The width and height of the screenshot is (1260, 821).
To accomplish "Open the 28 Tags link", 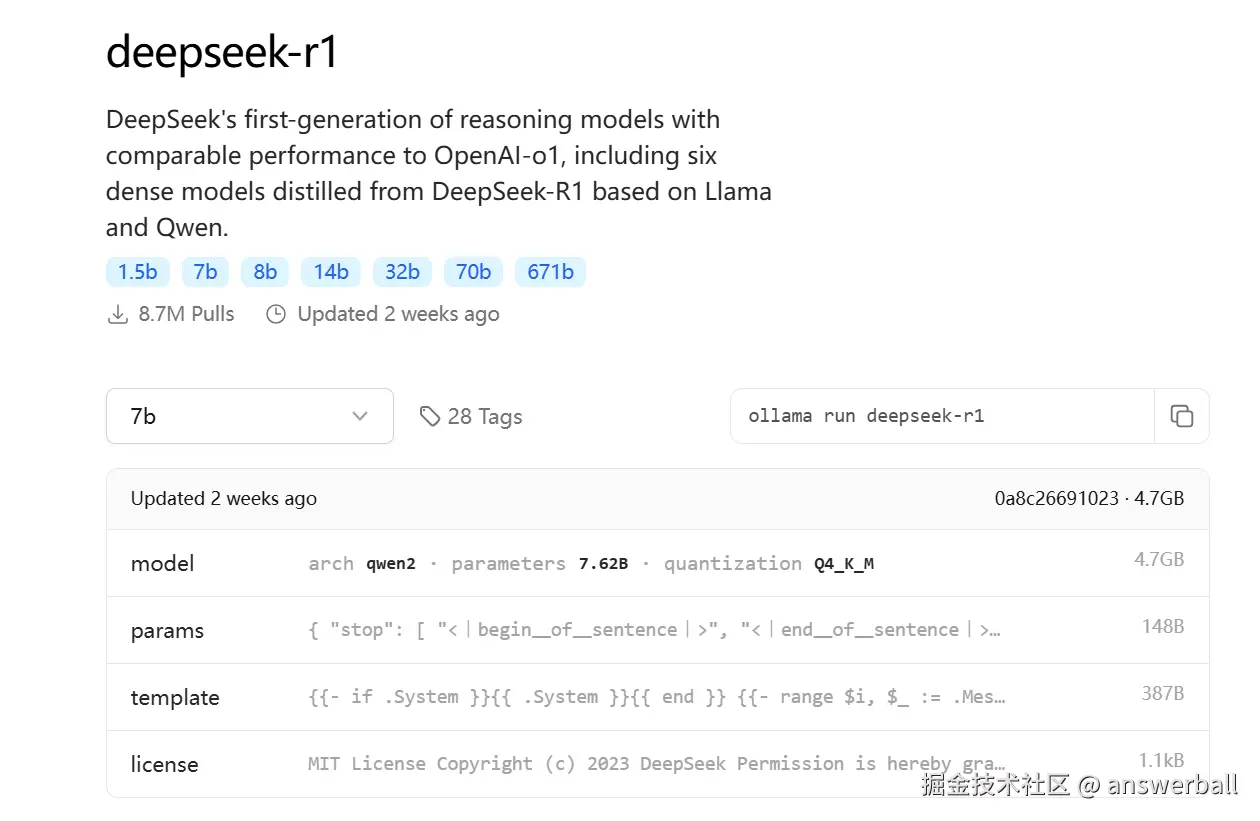I will coord(484,417).
